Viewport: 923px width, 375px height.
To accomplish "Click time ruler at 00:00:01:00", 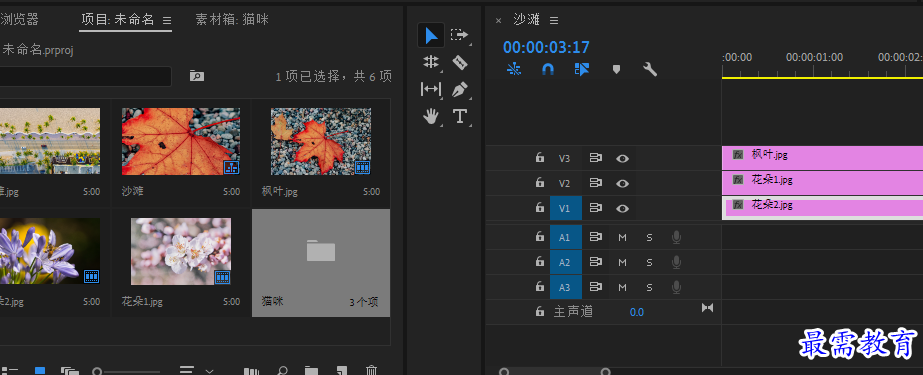I will [x=815, y=58].
